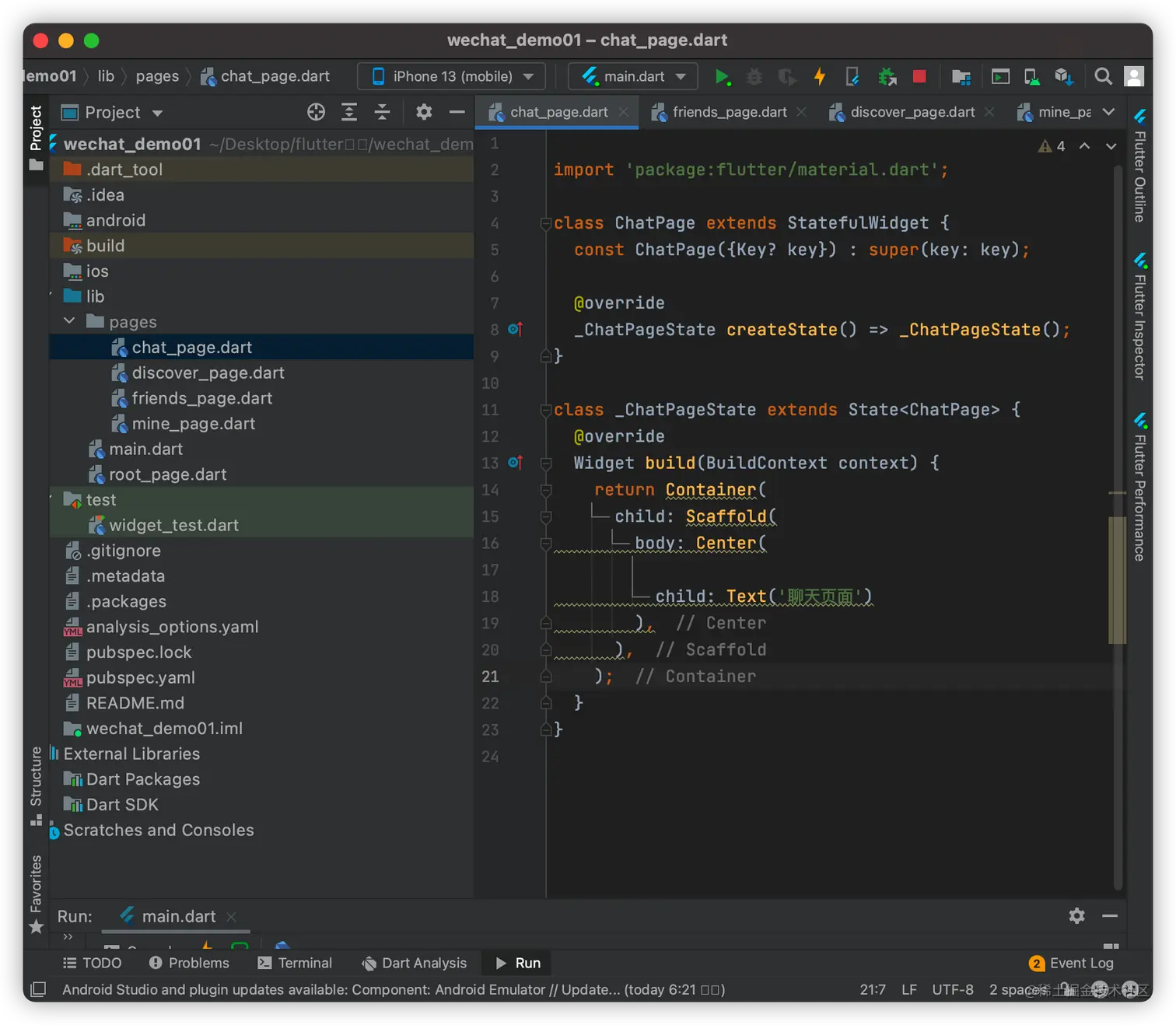Open the iPhone 13 (mobile) device dropdown
The image size is (1176, 1025).
[452, 76]
